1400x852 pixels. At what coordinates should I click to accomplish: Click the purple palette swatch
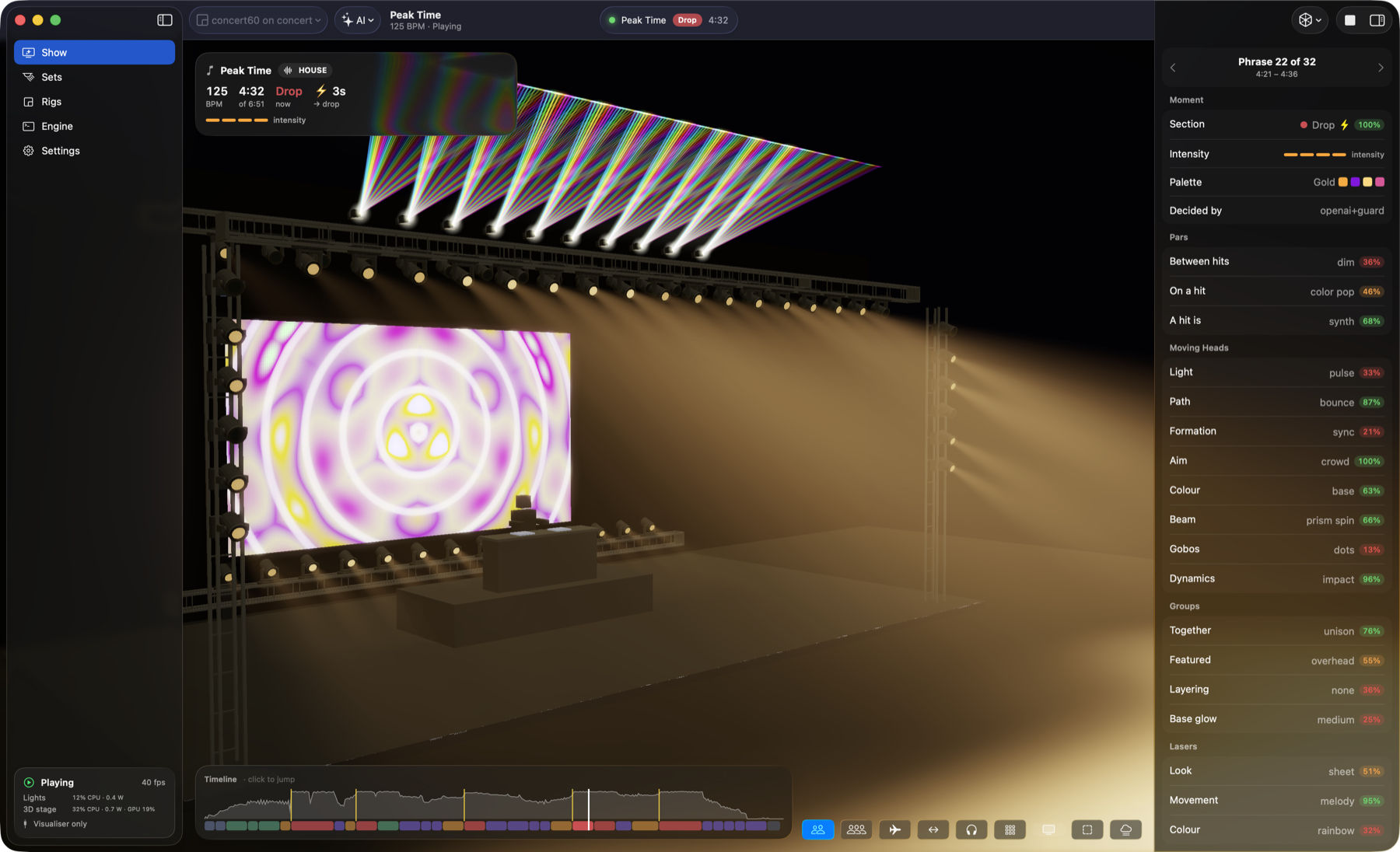click(x=1355, y=182)
